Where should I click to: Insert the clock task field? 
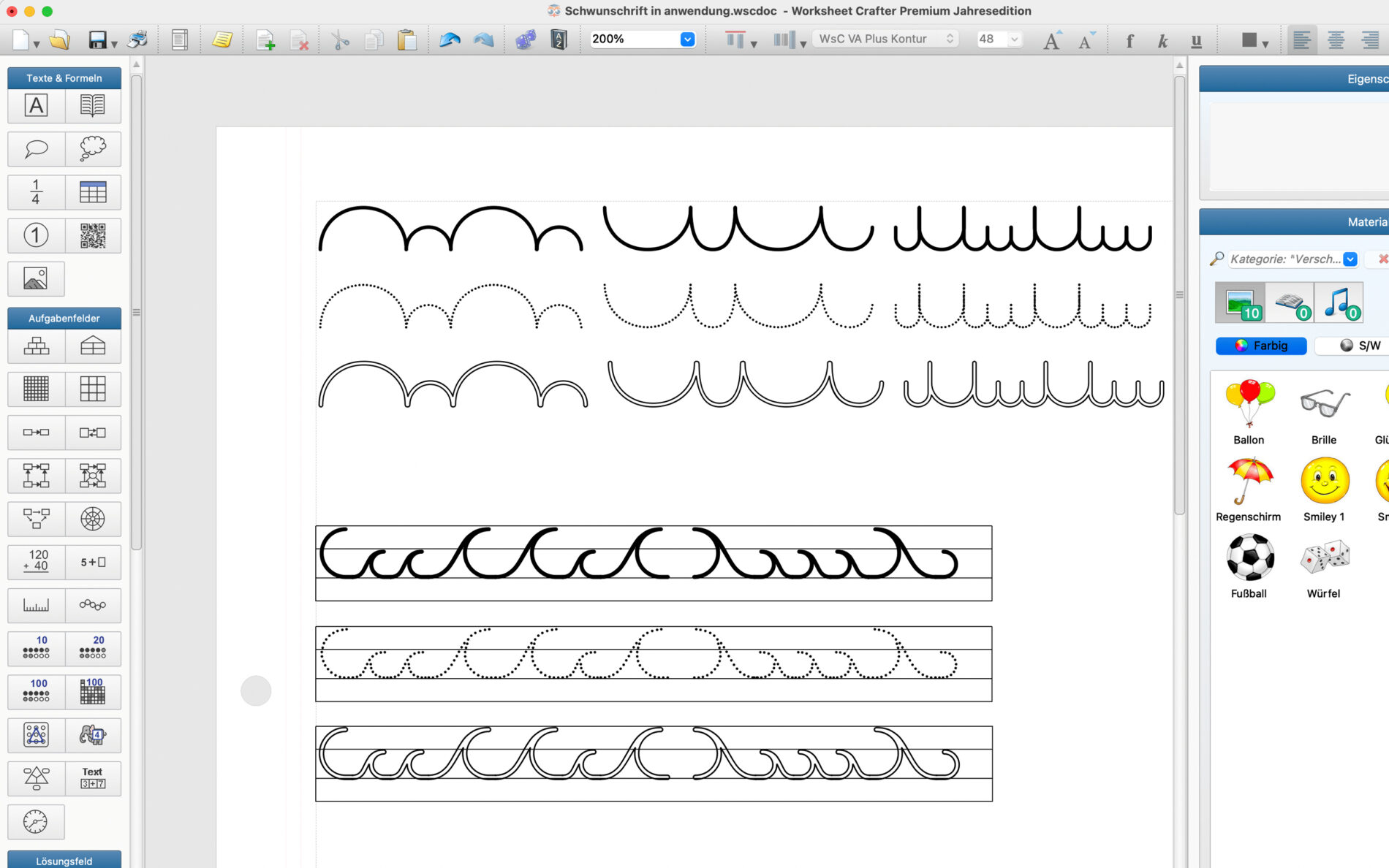tap(36, 822)
